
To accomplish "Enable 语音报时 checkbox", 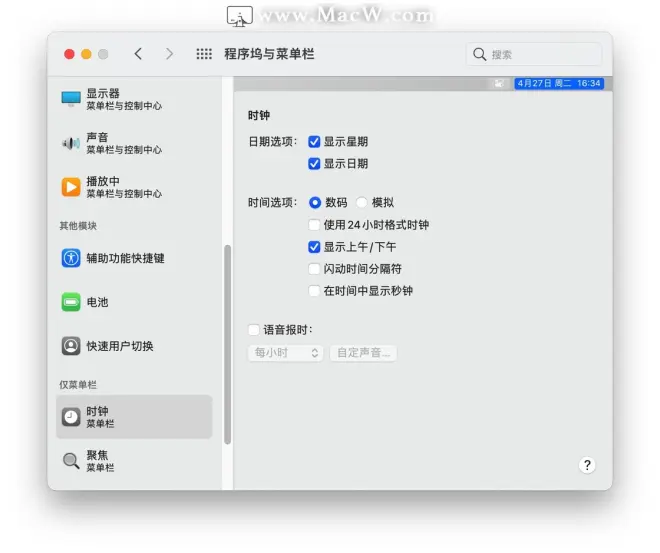I will [x=254, y=330].
